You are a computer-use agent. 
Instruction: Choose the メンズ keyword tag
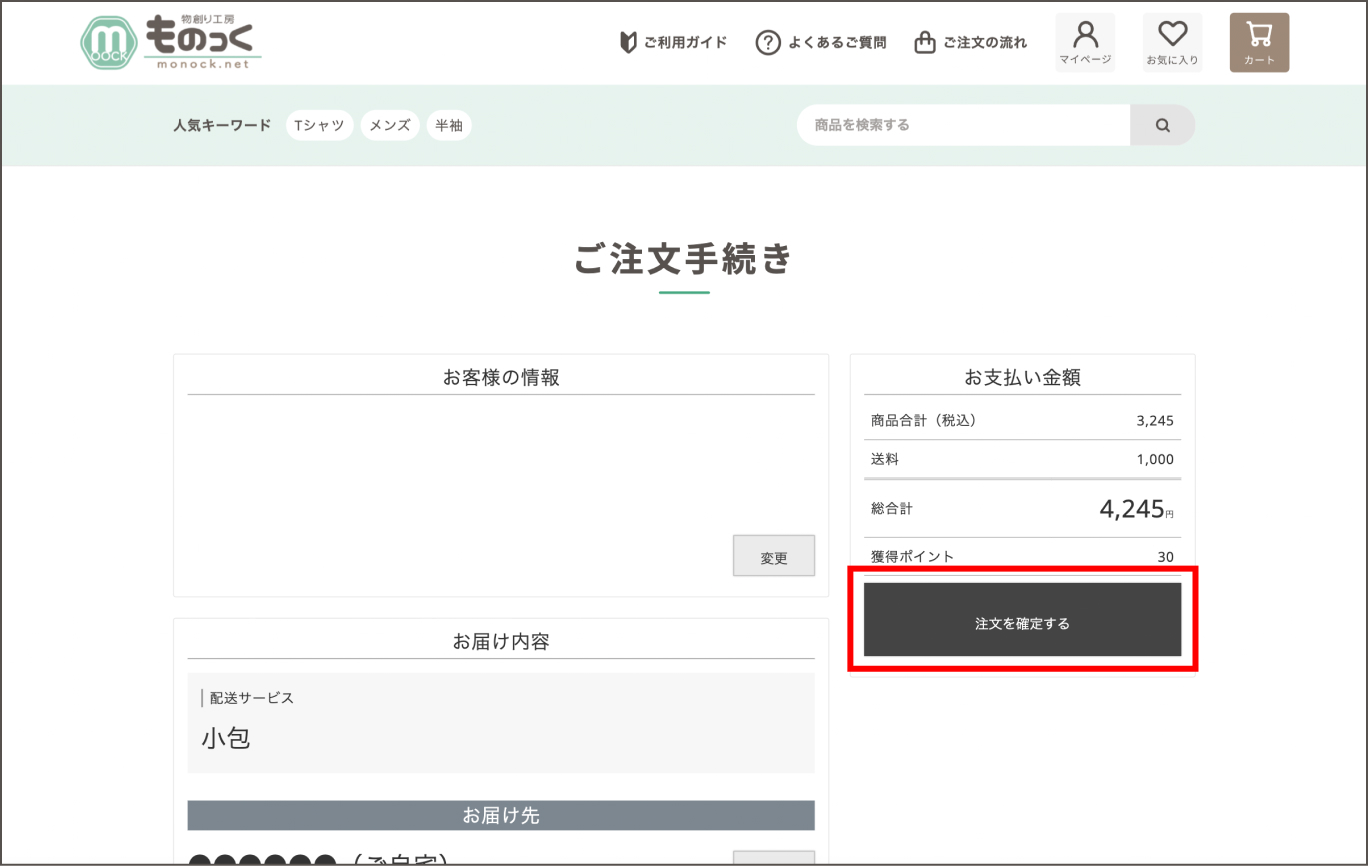(x=390, y=126)
